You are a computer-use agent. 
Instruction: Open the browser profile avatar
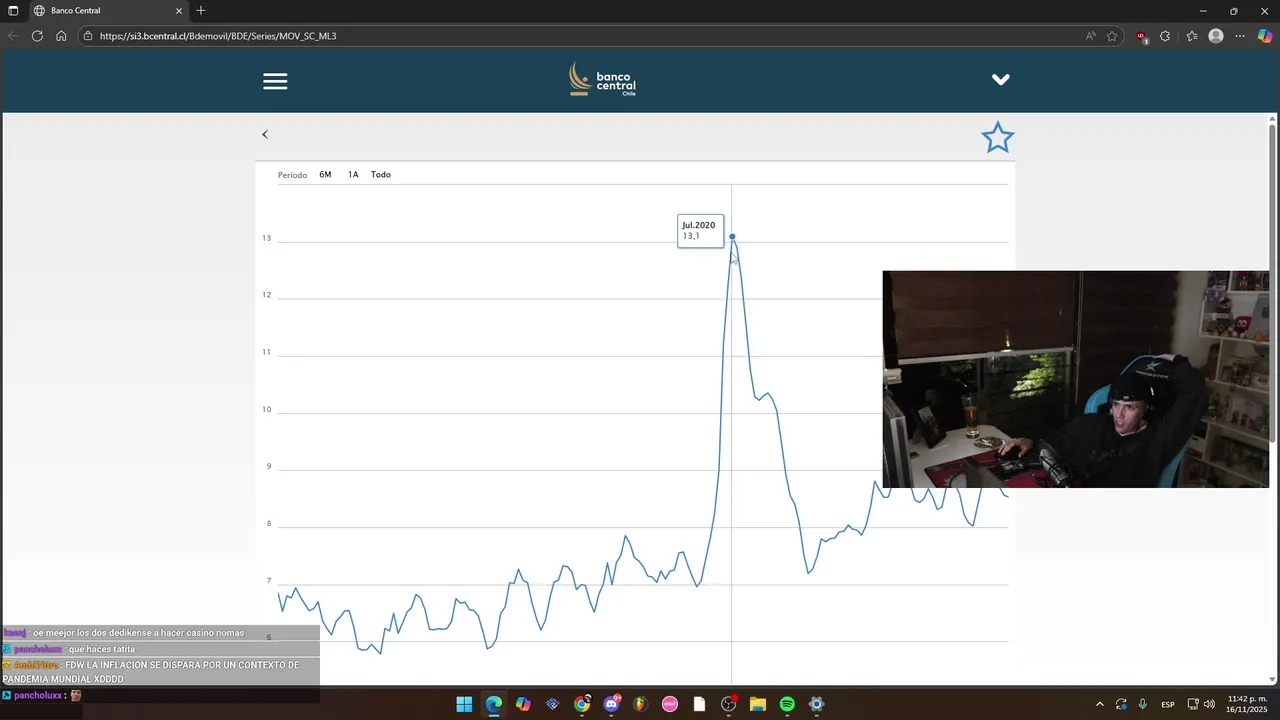[1216, 36]
